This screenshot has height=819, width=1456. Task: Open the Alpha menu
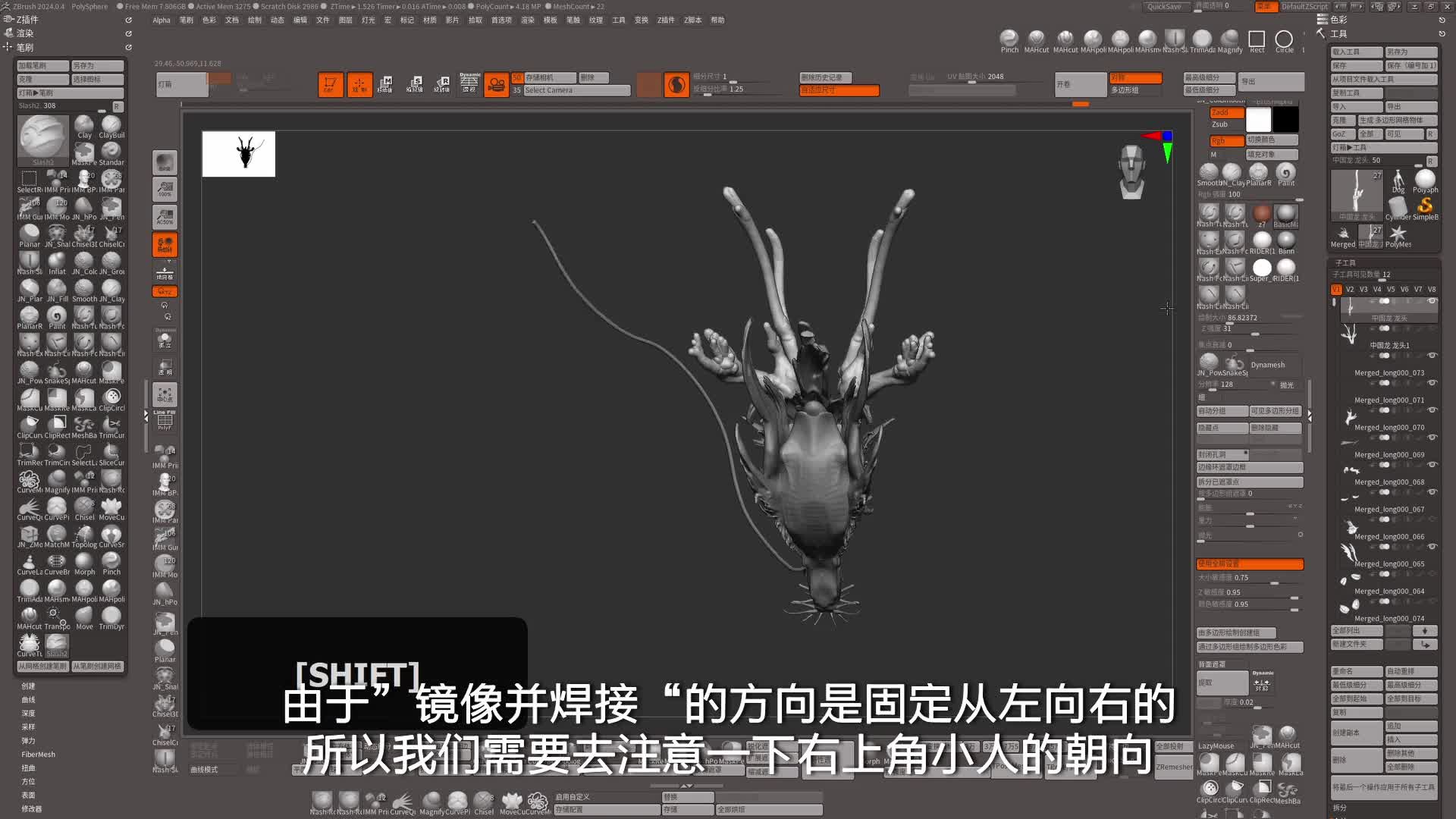(x=161, y=20)
